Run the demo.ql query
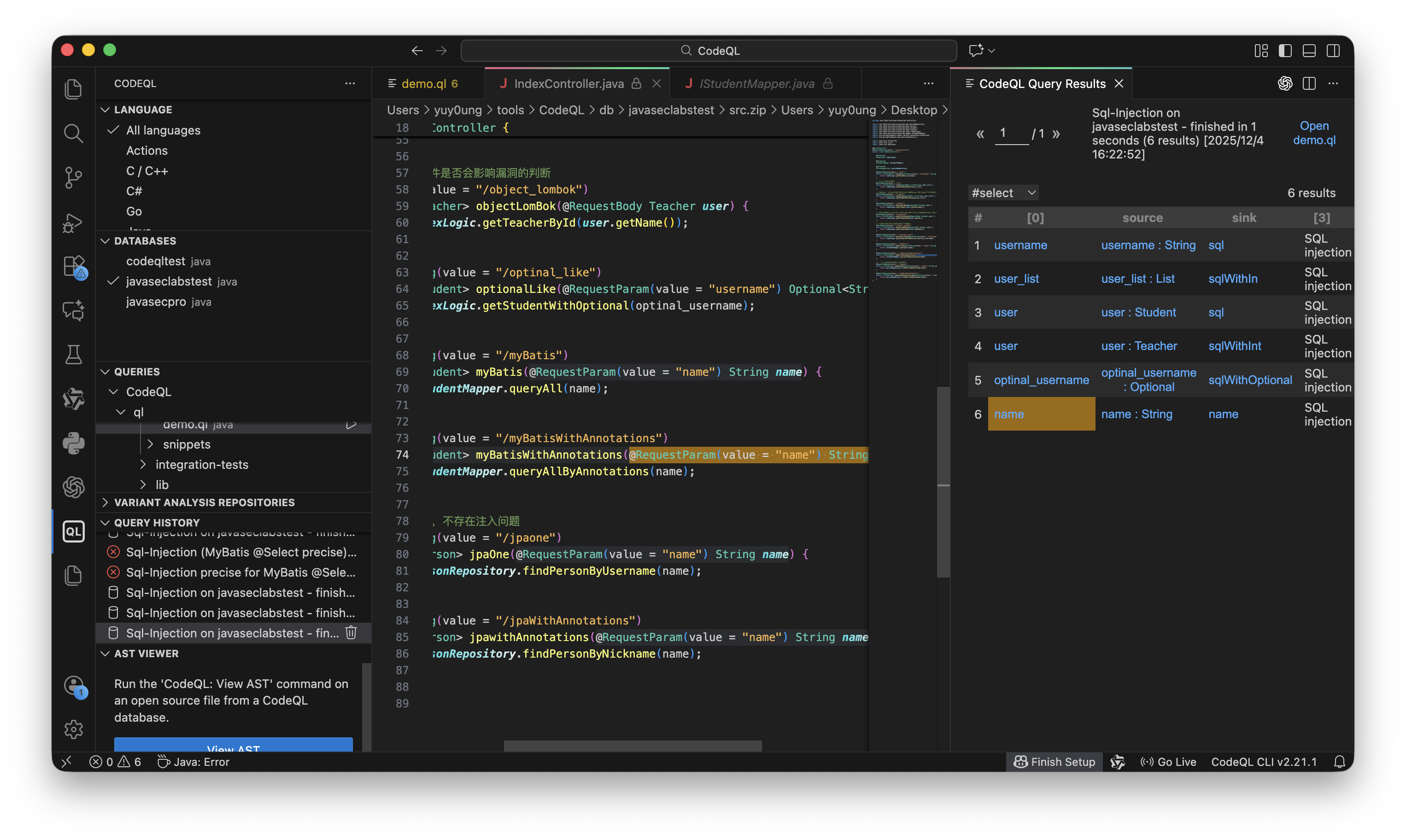Viewport: 1406px width, 840px height. tap(351, 425)
